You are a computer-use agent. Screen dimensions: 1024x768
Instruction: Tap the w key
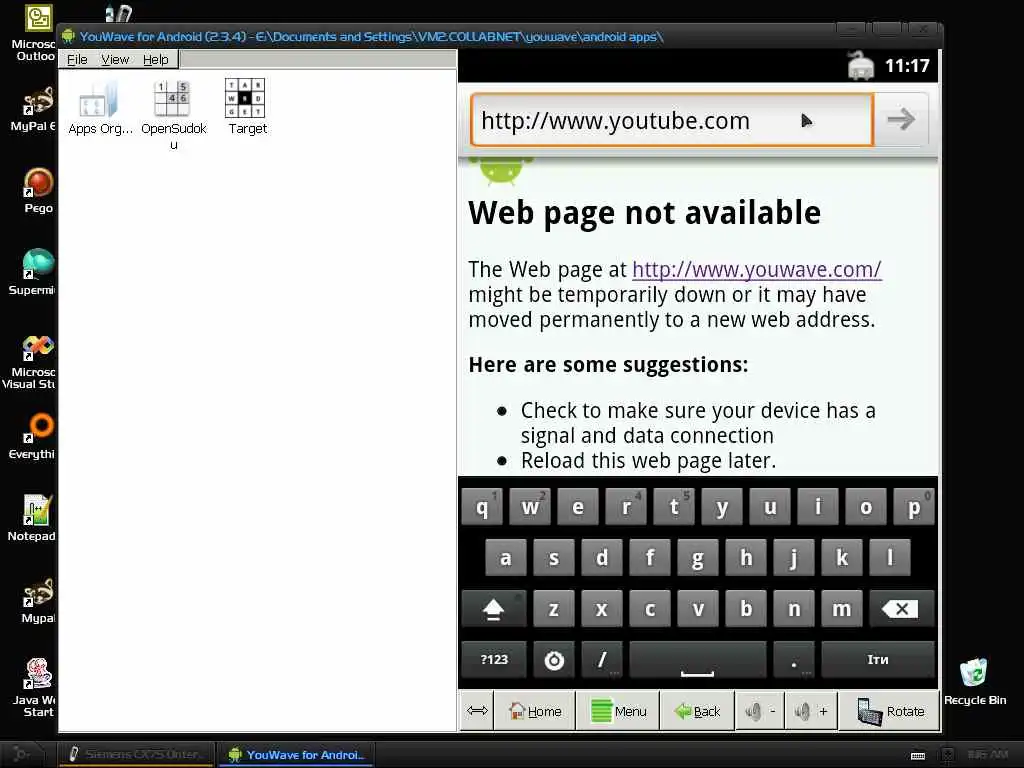click(x=530, y=507)
